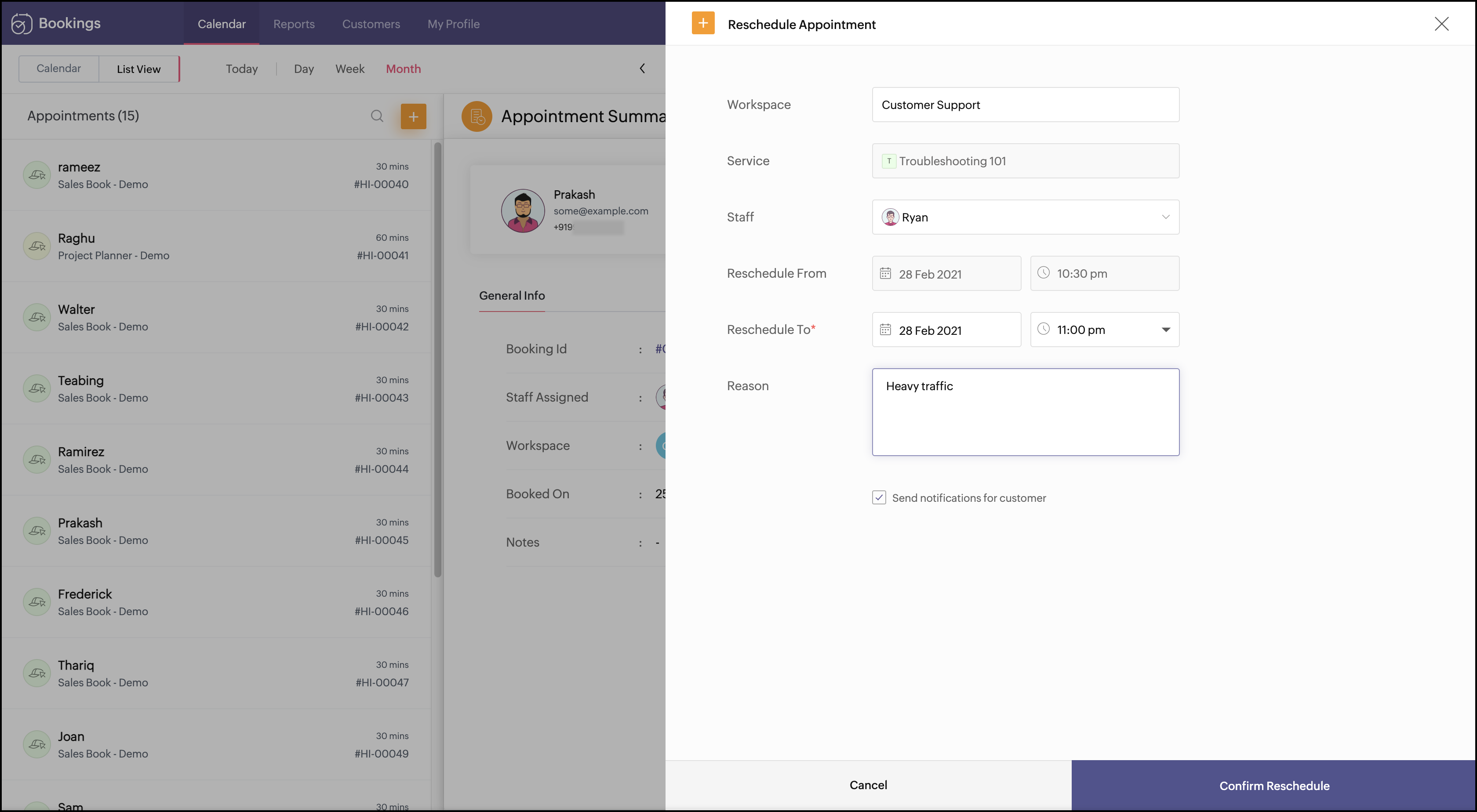Click the orange add appointment plus icon
The height and width of the screenshot is (812, 1477).
413,116
